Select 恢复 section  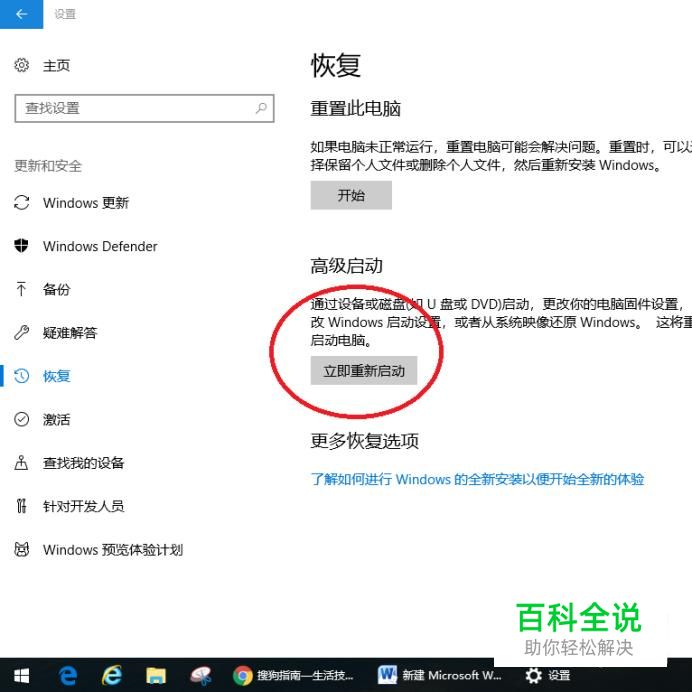point(56,376)
